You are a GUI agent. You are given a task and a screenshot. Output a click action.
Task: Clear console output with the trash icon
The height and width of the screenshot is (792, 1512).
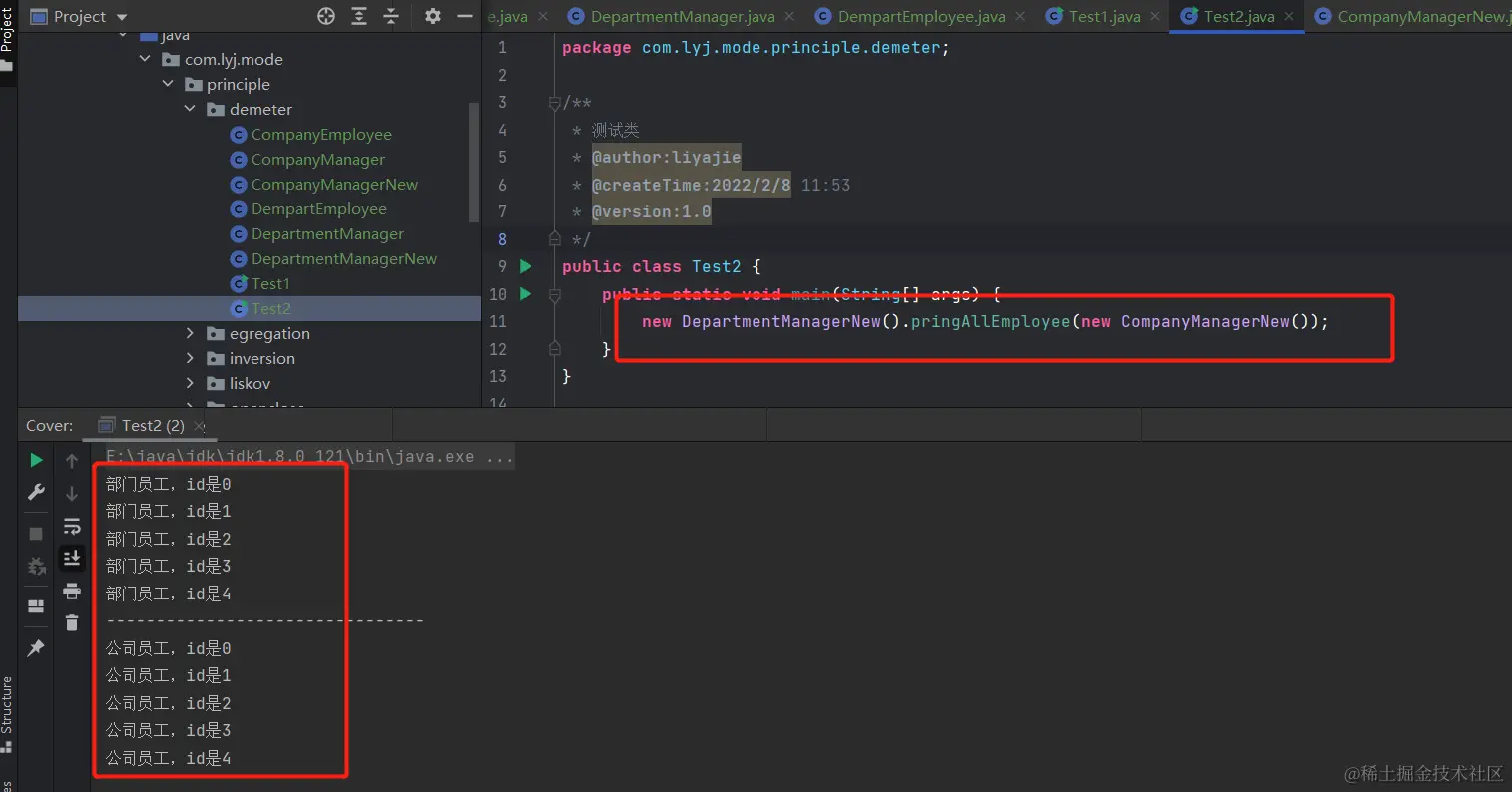(72, 622)
